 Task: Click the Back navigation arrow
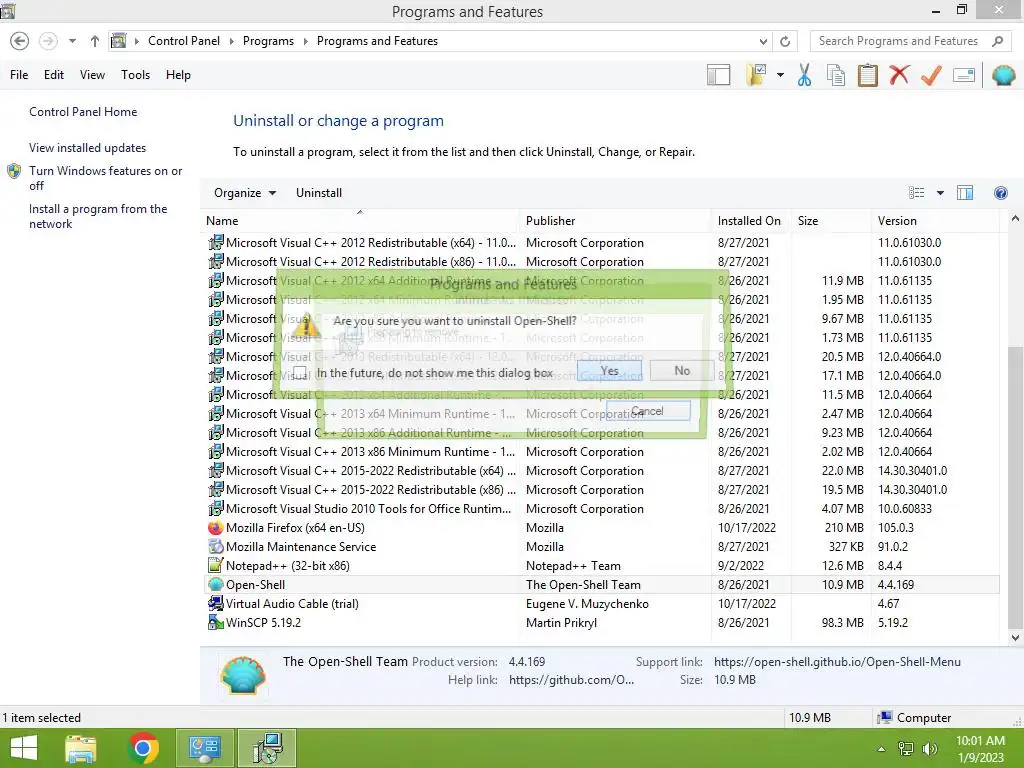point(20,41)
